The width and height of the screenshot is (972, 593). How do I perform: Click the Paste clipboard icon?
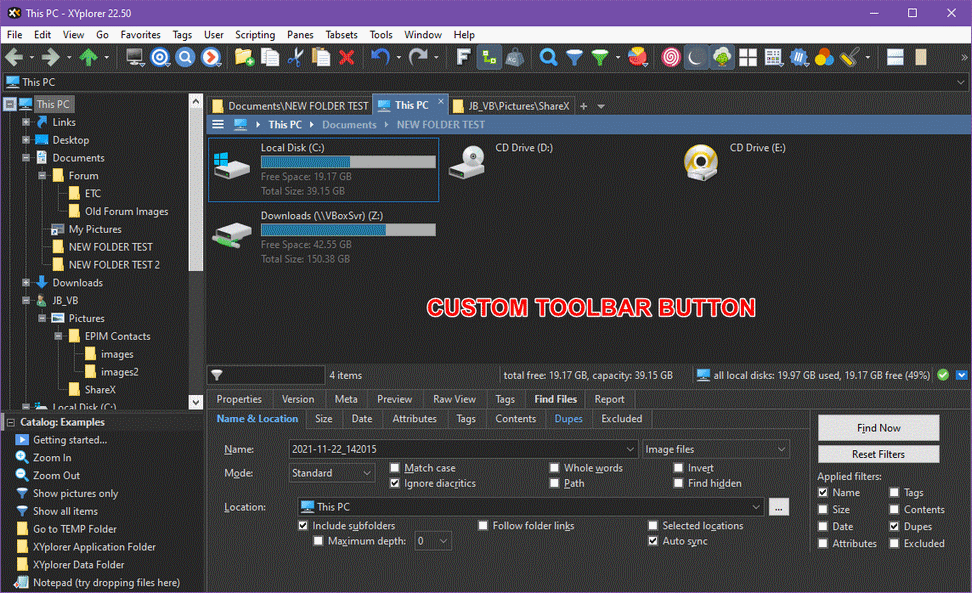coord(321,58)
